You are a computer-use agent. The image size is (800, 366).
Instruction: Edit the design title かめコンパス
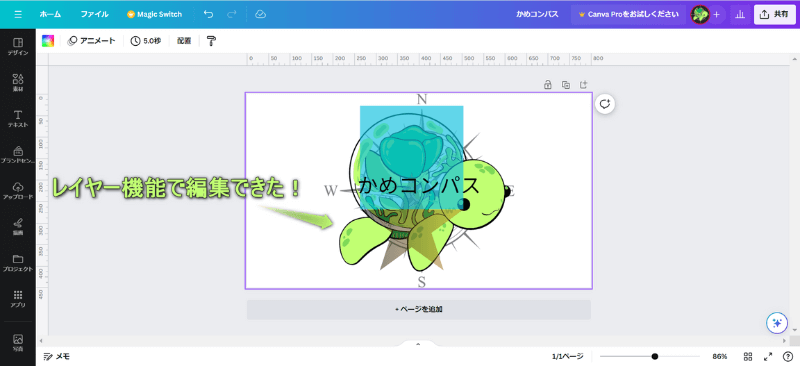click(537, 14)
